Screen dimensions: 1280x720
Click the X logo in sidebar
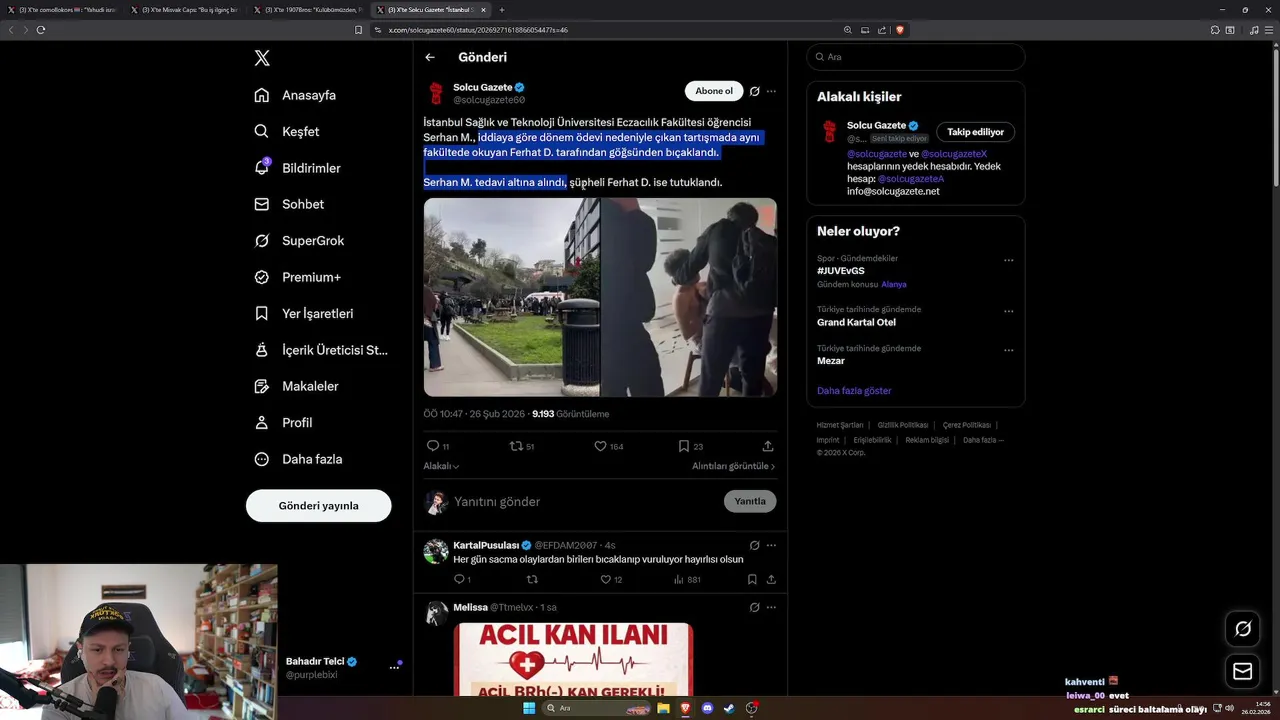[x=262, y=58]
